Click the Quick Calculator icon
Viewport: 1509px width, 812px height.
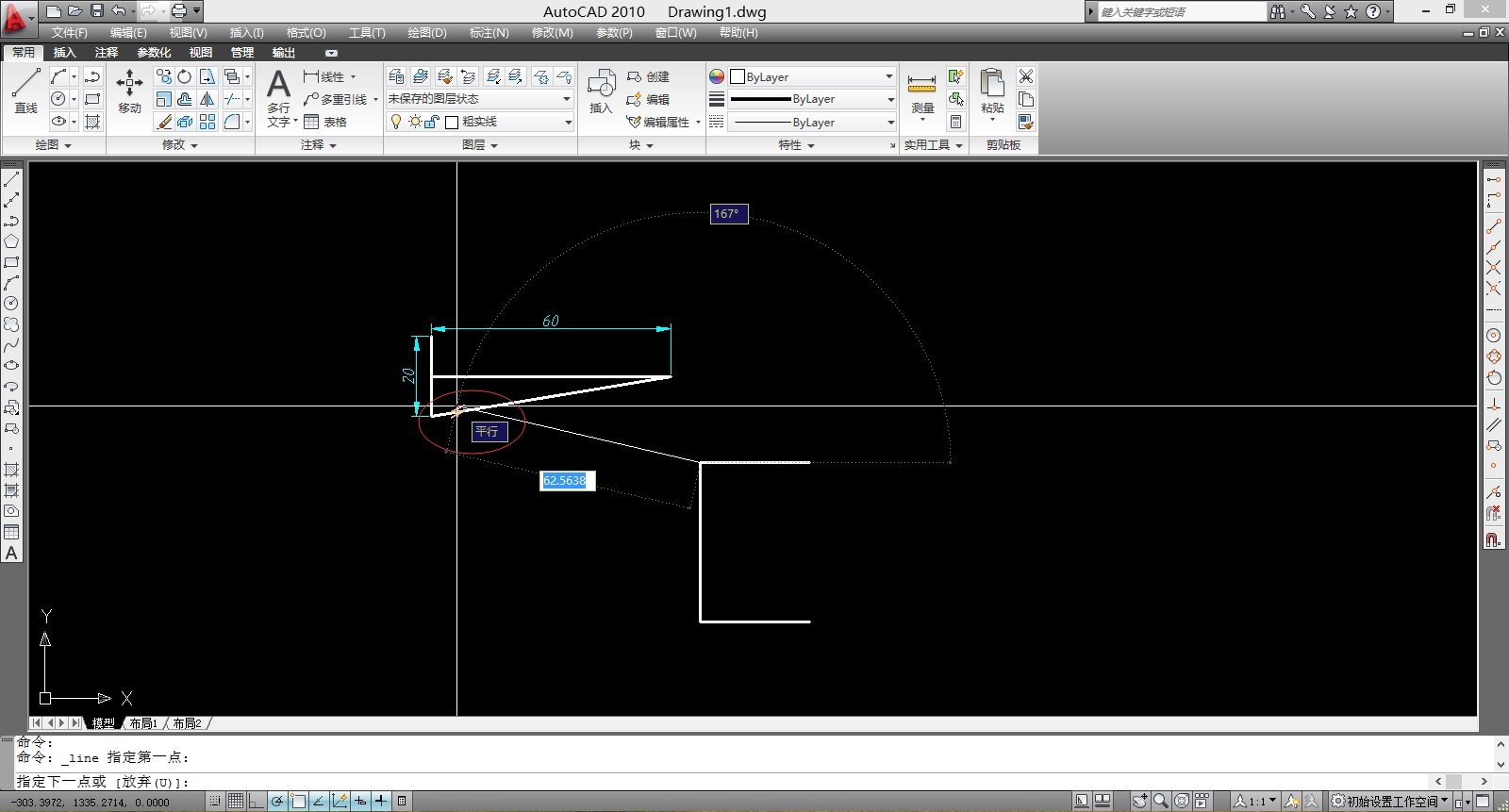point(955,122)
